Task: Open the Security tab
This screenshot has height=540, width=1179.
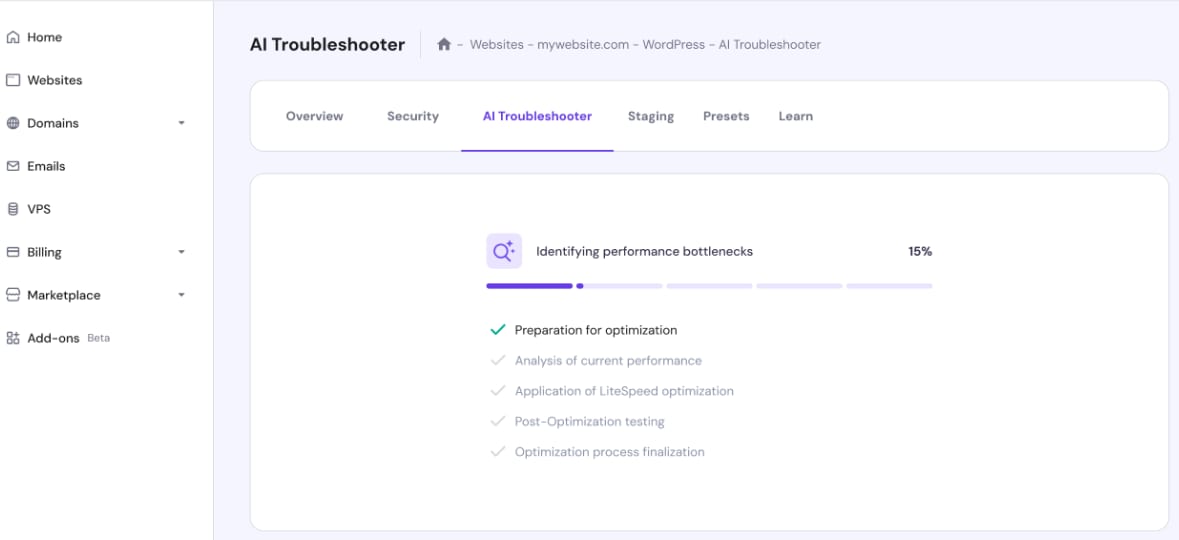Action: [x=413, y=117]
